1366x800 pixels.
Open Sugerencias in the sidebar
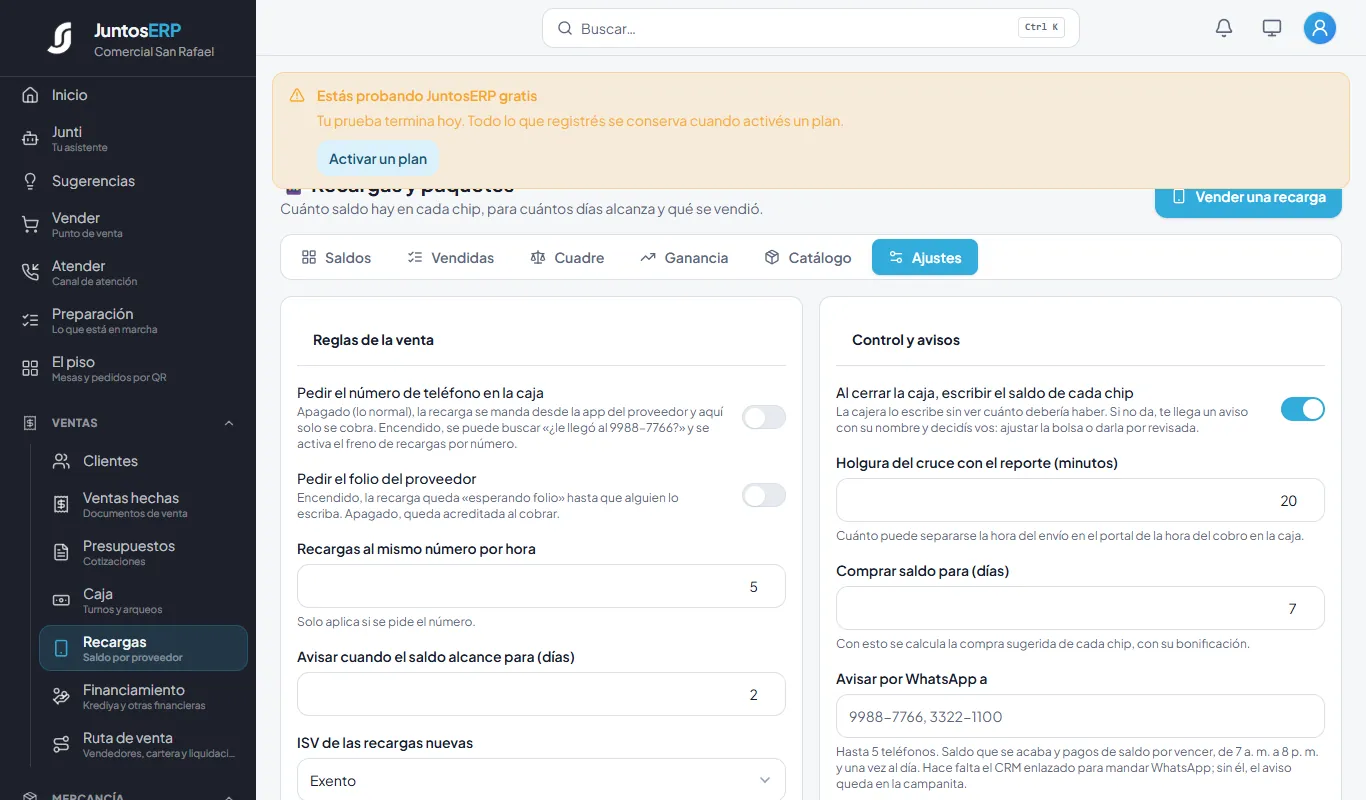128,181
